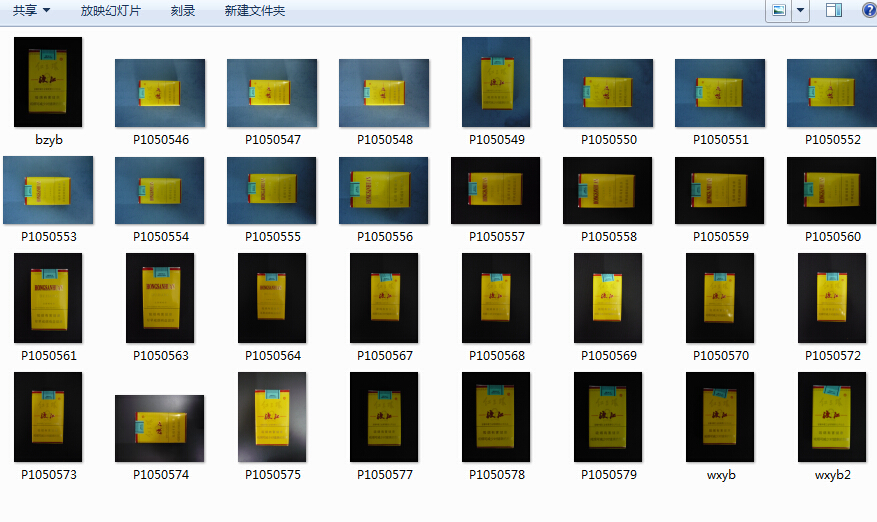Select image thumbnail P1050553

pos(48,190)
